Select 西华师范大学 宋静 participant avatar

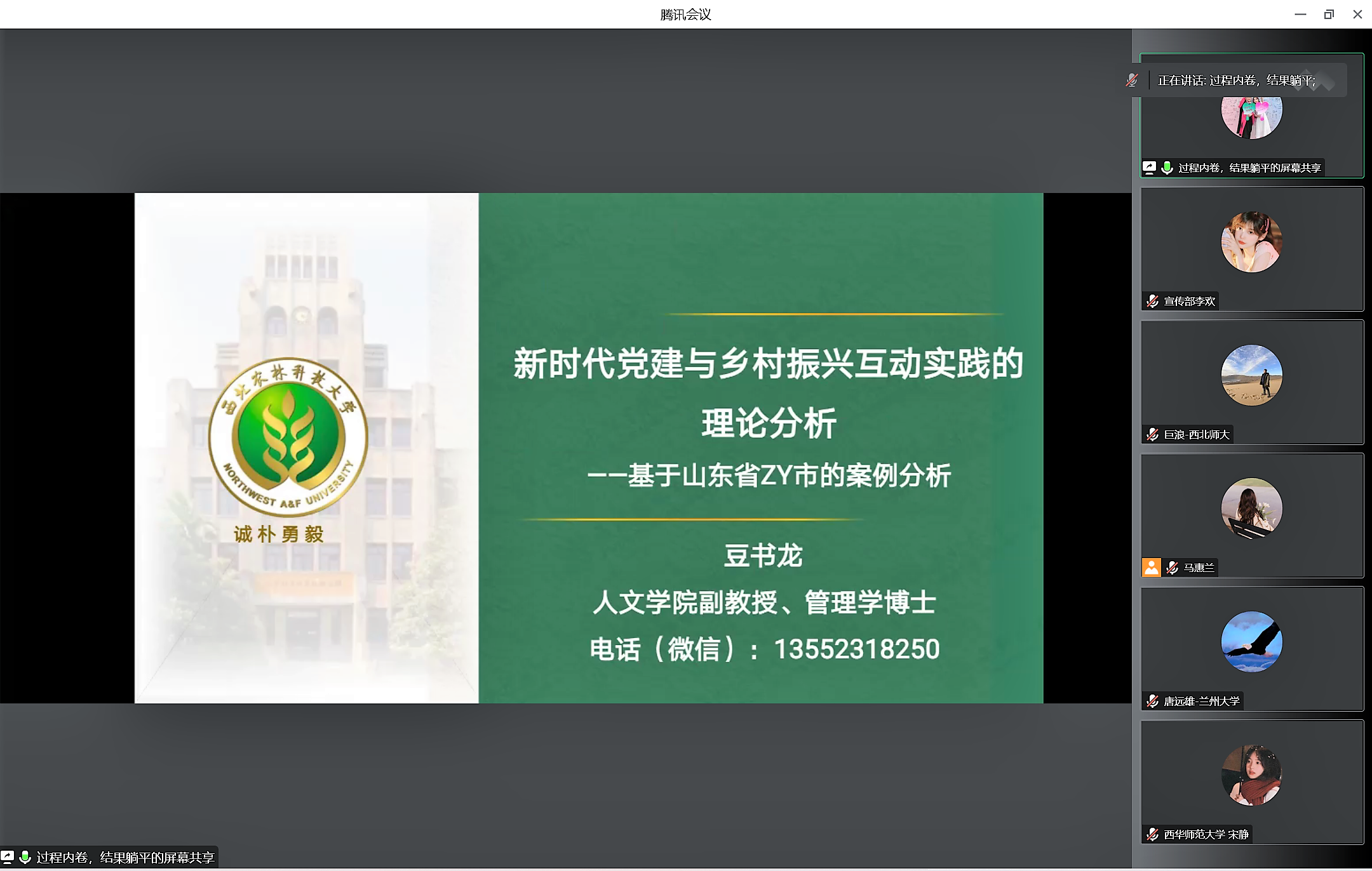coord(1251,775)
